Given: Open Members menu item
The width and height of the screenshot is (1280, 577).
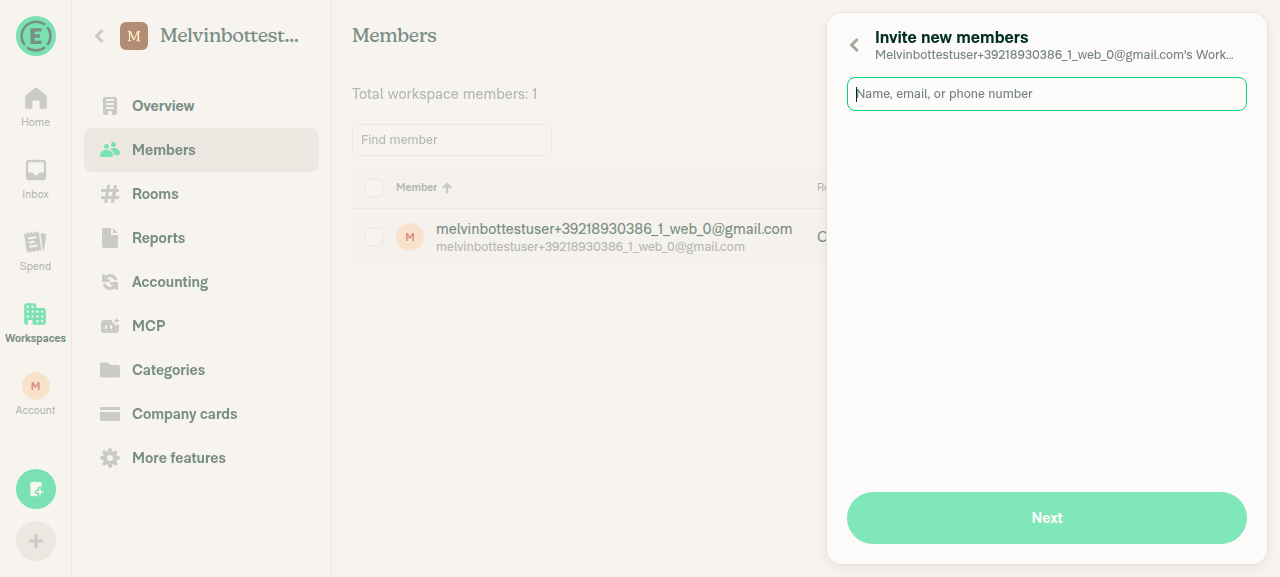Looking at the screenshot, I should (201, 150).
